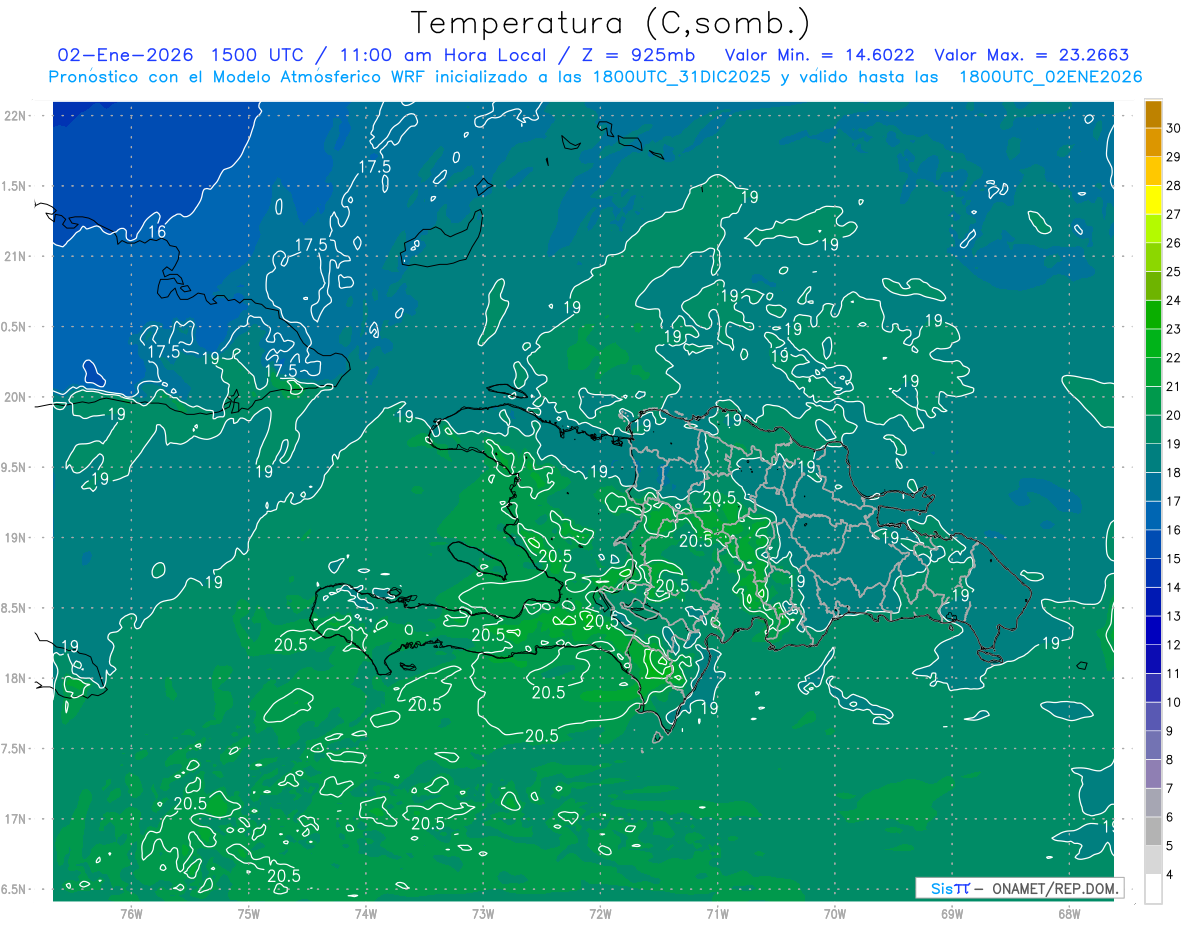
Task: Click the yellow legend swatch between 27 and 28
Action: 1153,200
